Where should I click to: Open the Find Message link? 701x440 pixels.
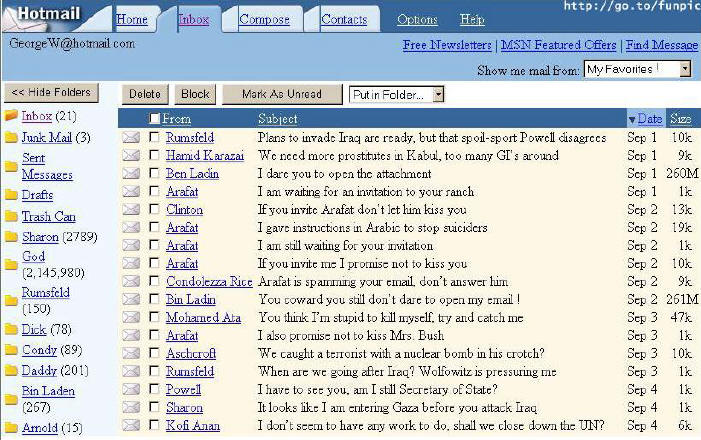pyautogui.click(x=662, y=45)
